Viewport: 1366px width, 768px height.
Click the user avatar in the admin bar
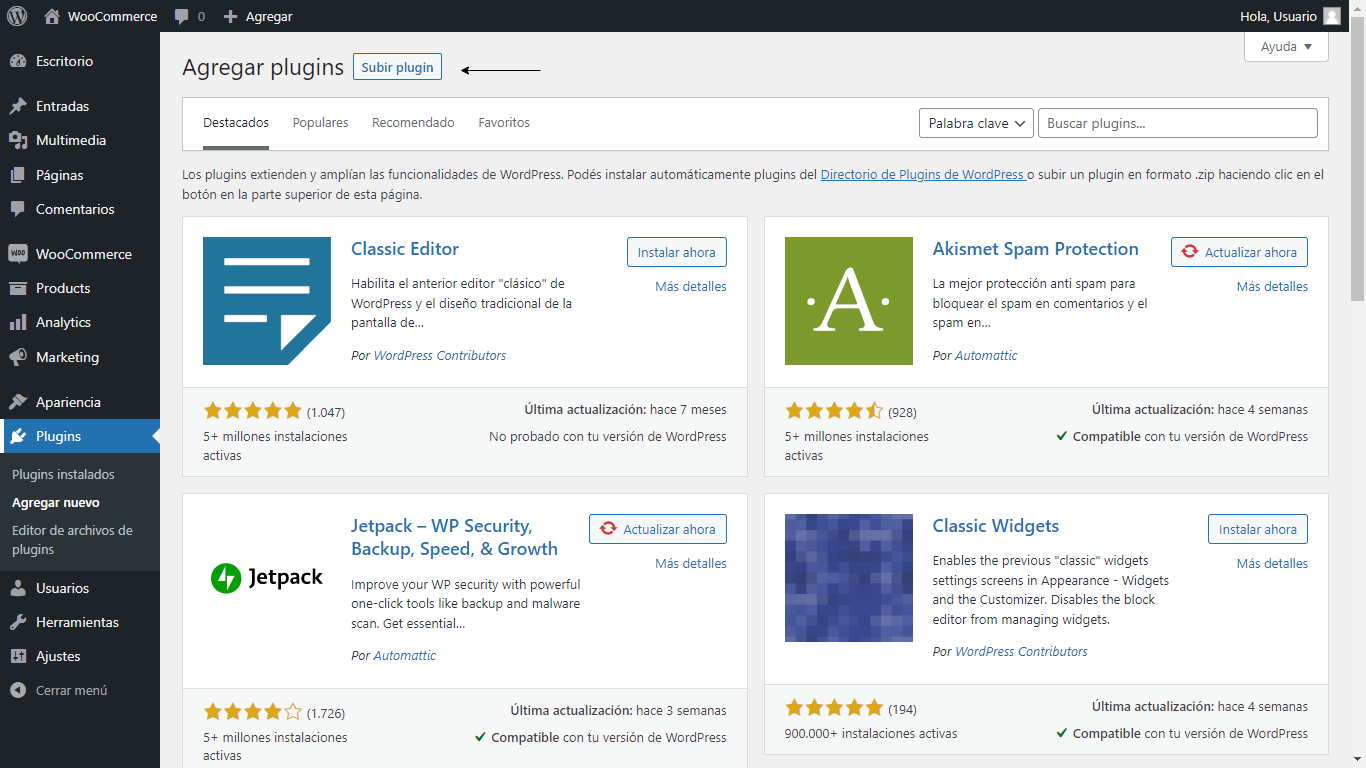[x=1332, y=16]
